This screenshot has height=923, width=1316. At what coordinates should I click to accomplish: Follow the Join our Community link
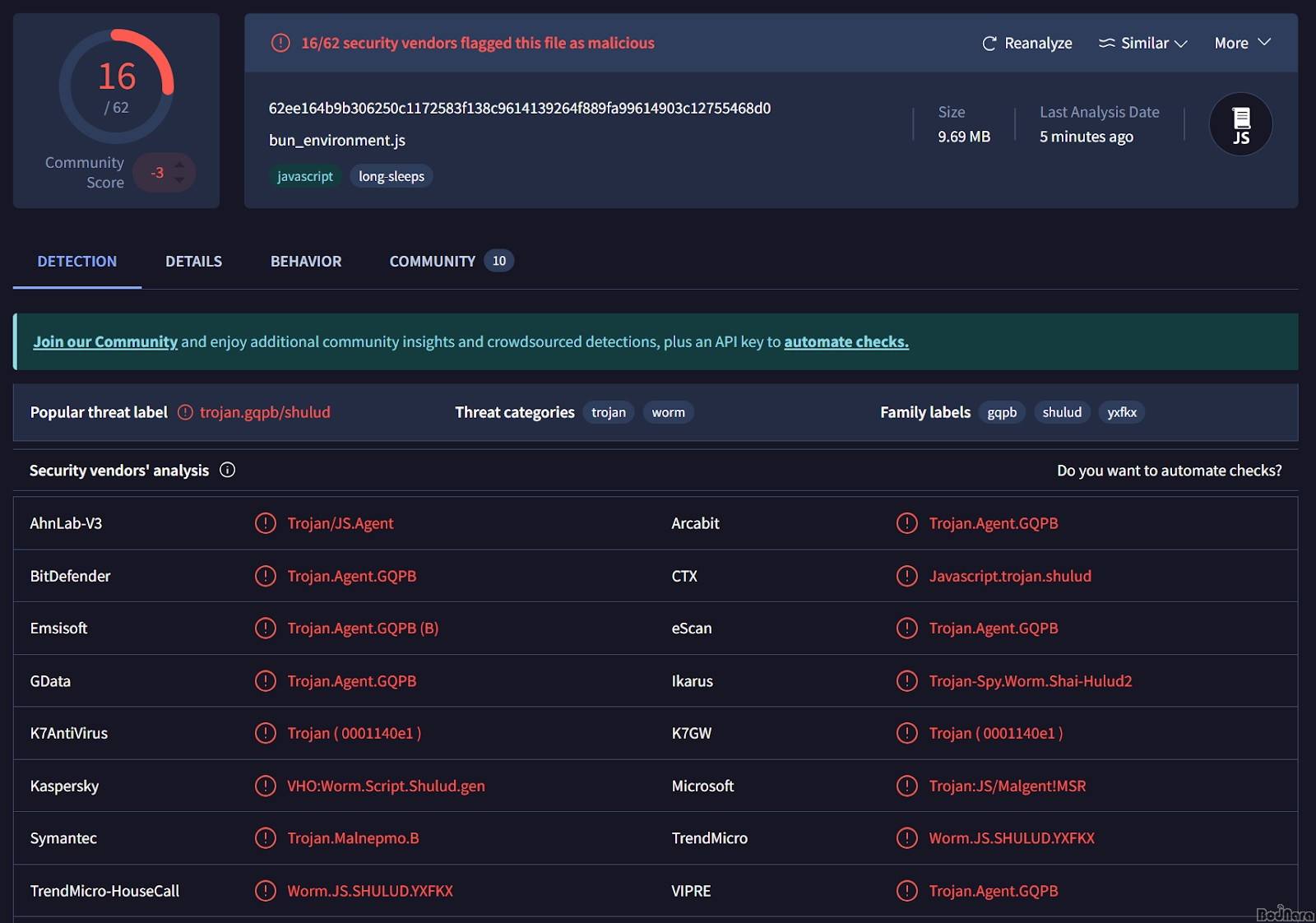105,341
